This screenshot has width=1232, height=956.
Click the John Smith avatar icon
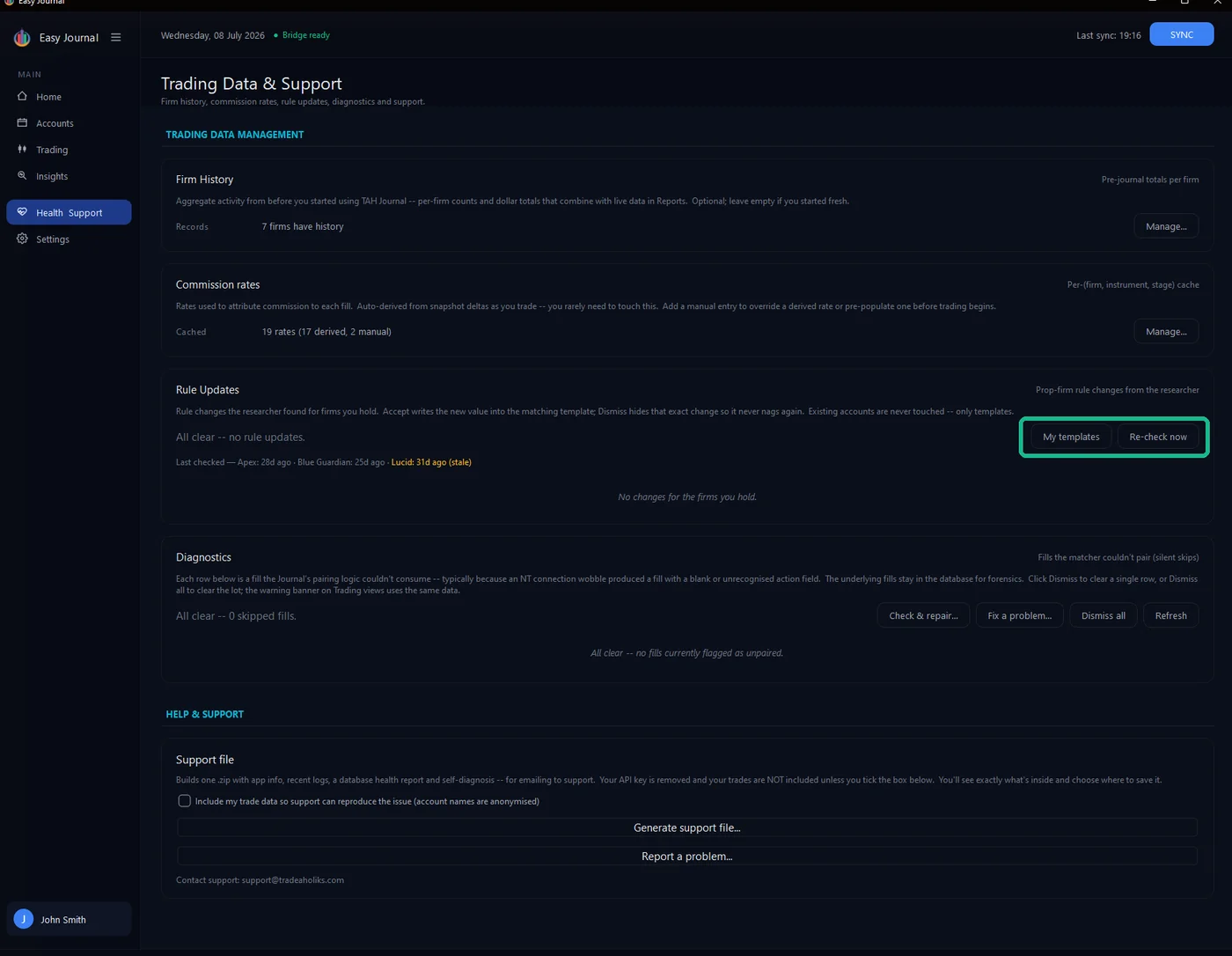pyautogui.click(x=24, y=919)
